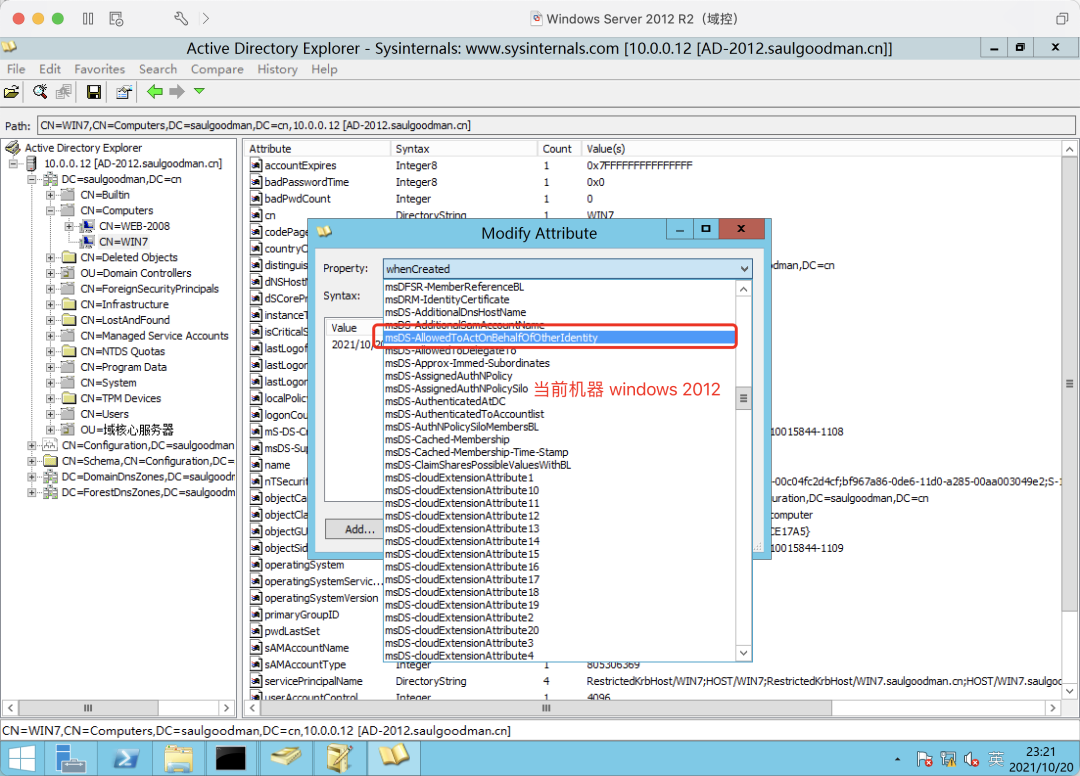Open the Edit menu
This screenshot has width=1080, height=776.
(x=50, y=69)
